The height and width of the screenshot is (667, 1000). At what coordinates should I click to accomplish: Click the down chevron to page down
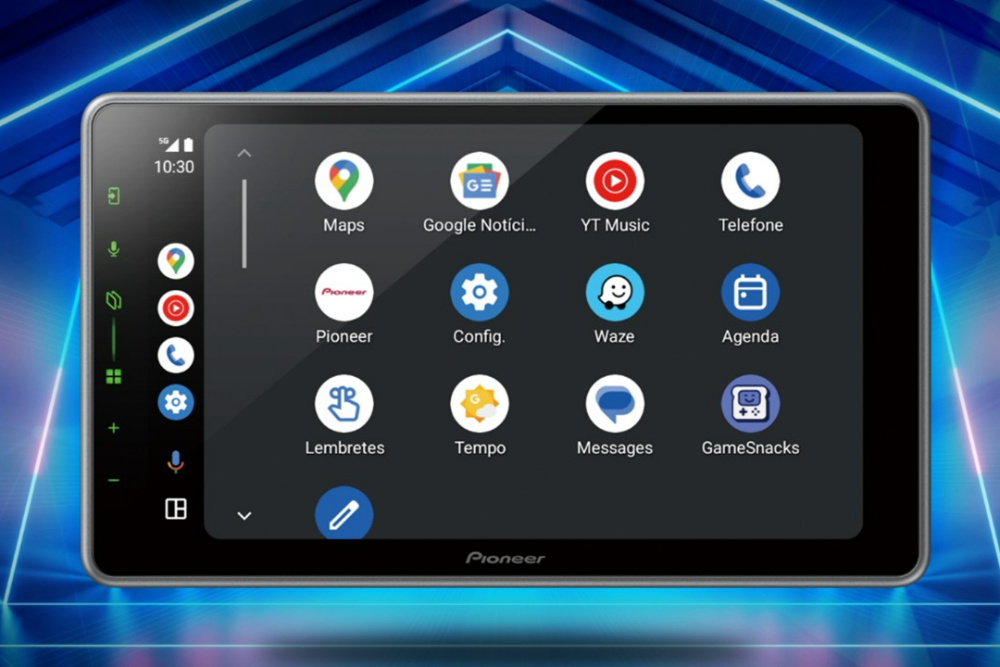pos(244,515)
